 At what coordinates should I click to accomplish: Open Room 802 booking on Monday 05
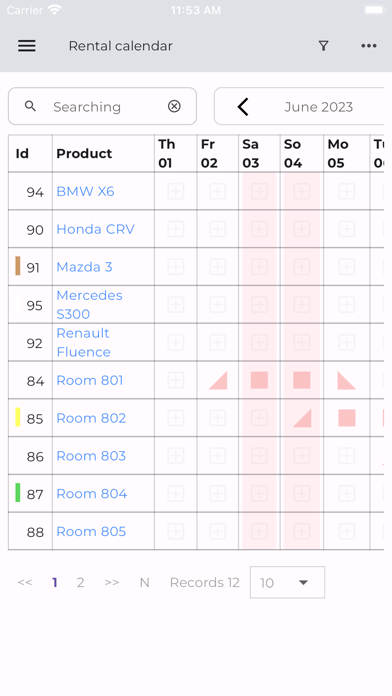347,418
